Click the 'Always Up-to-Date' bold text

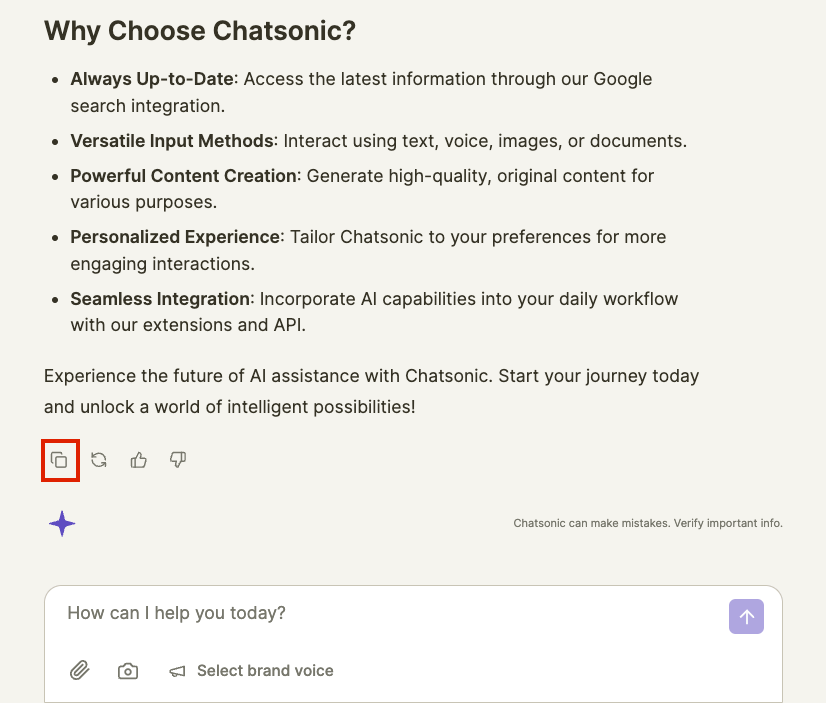[x=152, y=79]
